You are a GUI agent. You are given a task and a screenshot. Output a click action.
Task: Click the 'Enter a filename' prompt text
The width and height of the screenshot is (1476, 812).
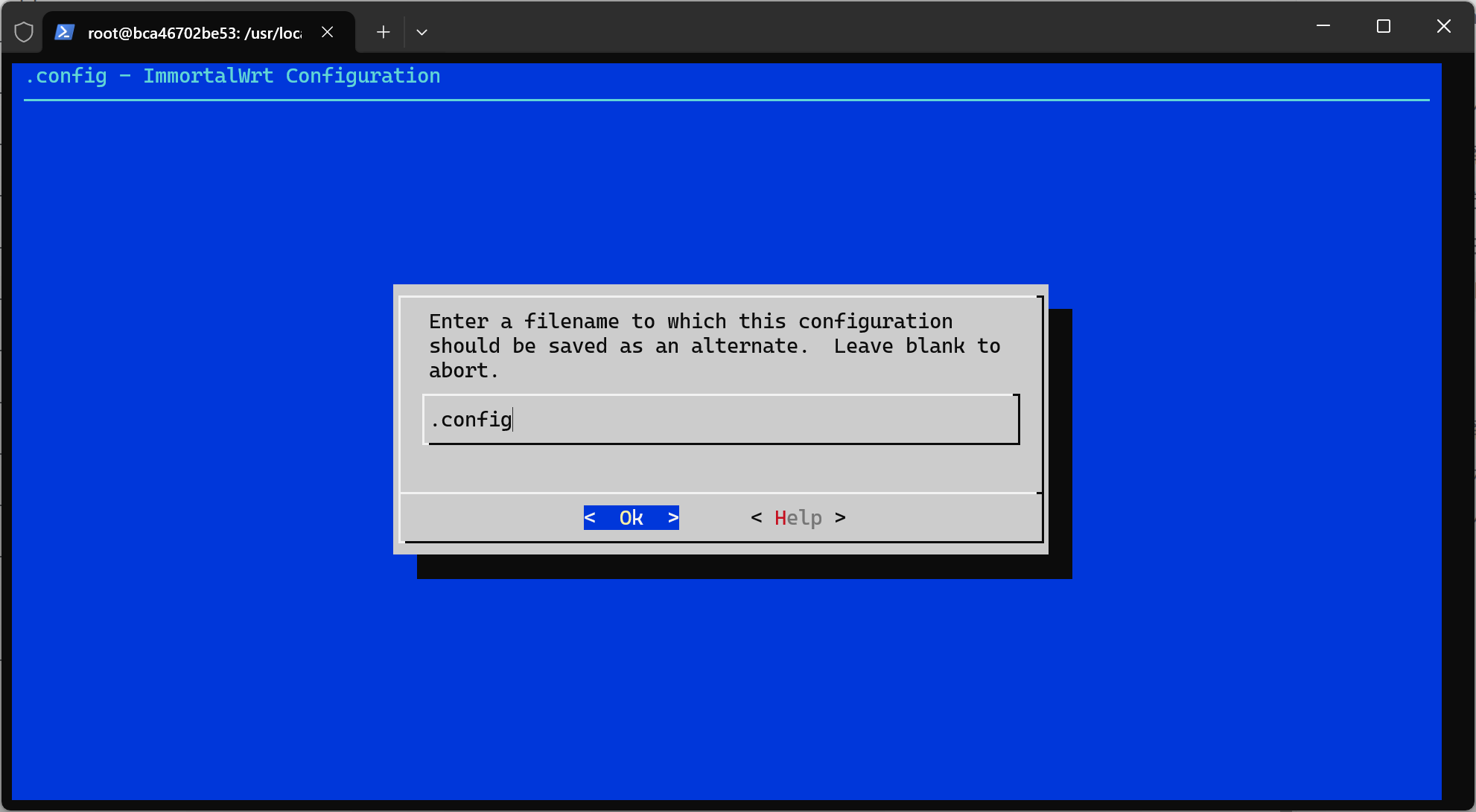[714, 346]
